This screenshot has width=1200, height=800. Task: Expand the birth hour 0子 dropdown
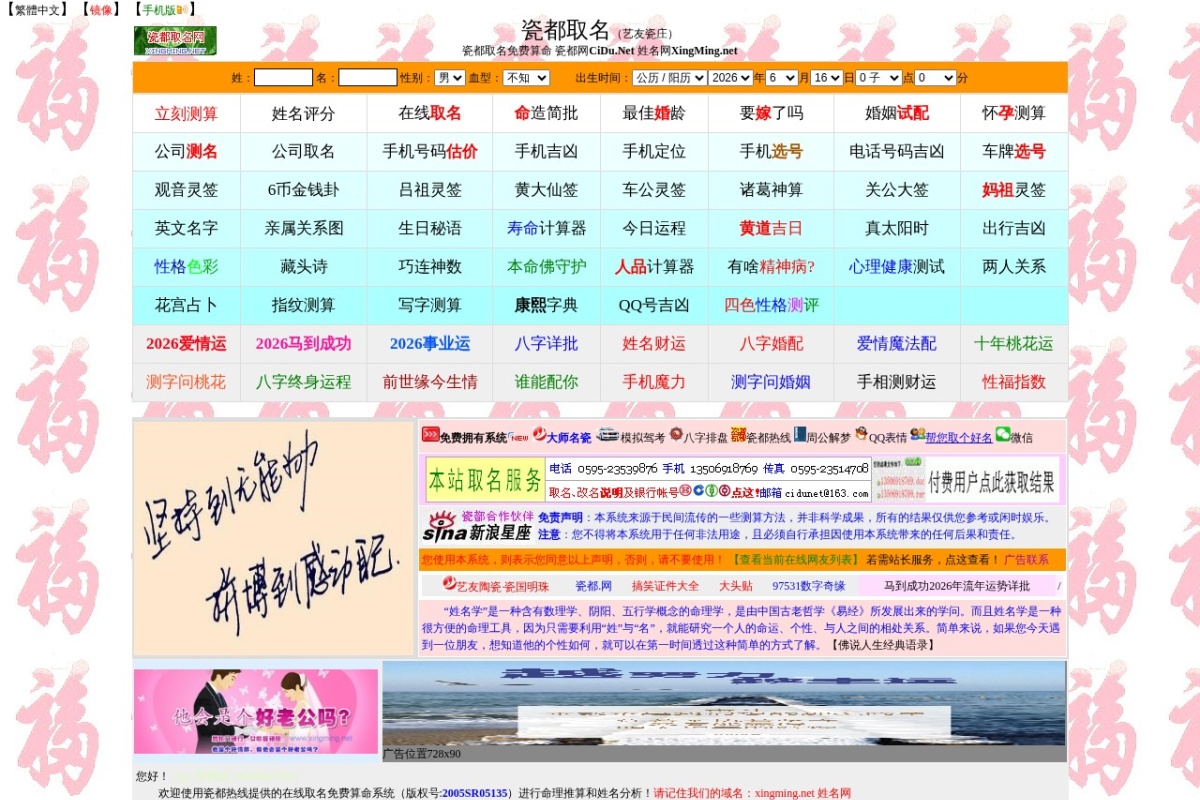(879, 77)
